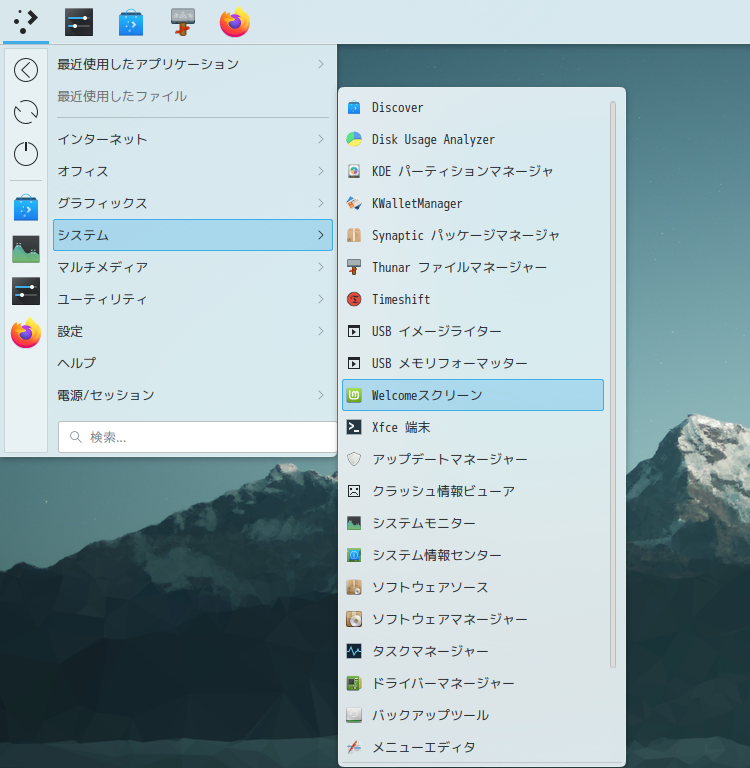Click the Firefox icon in the top panel
The image size is (750, 768).
[x=235, y=22]
